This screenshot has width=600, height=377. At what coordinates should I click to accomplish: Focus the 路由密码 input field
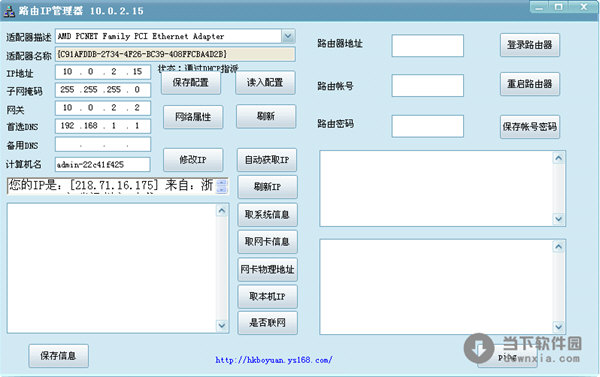(x=427, y=126)
